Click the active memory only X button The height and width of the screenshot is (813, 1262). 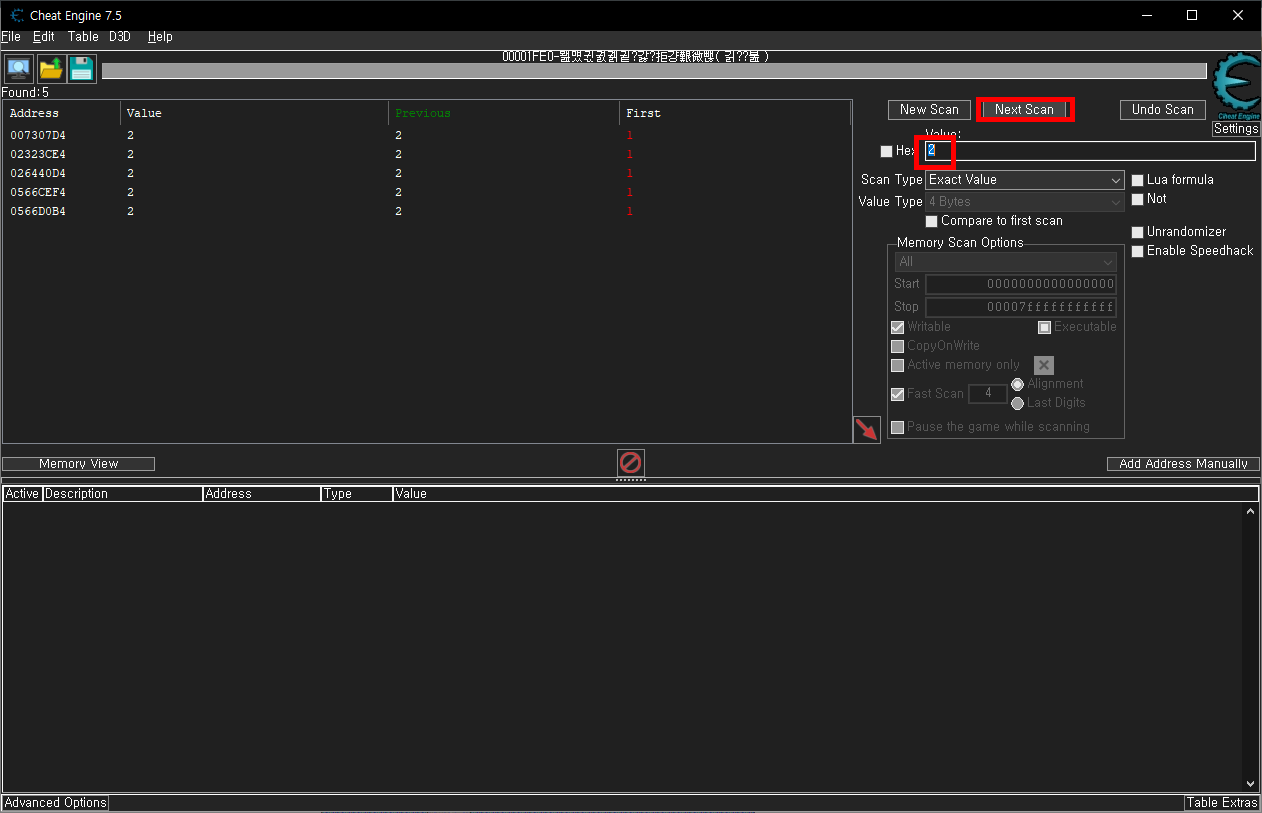(1044, 365)
